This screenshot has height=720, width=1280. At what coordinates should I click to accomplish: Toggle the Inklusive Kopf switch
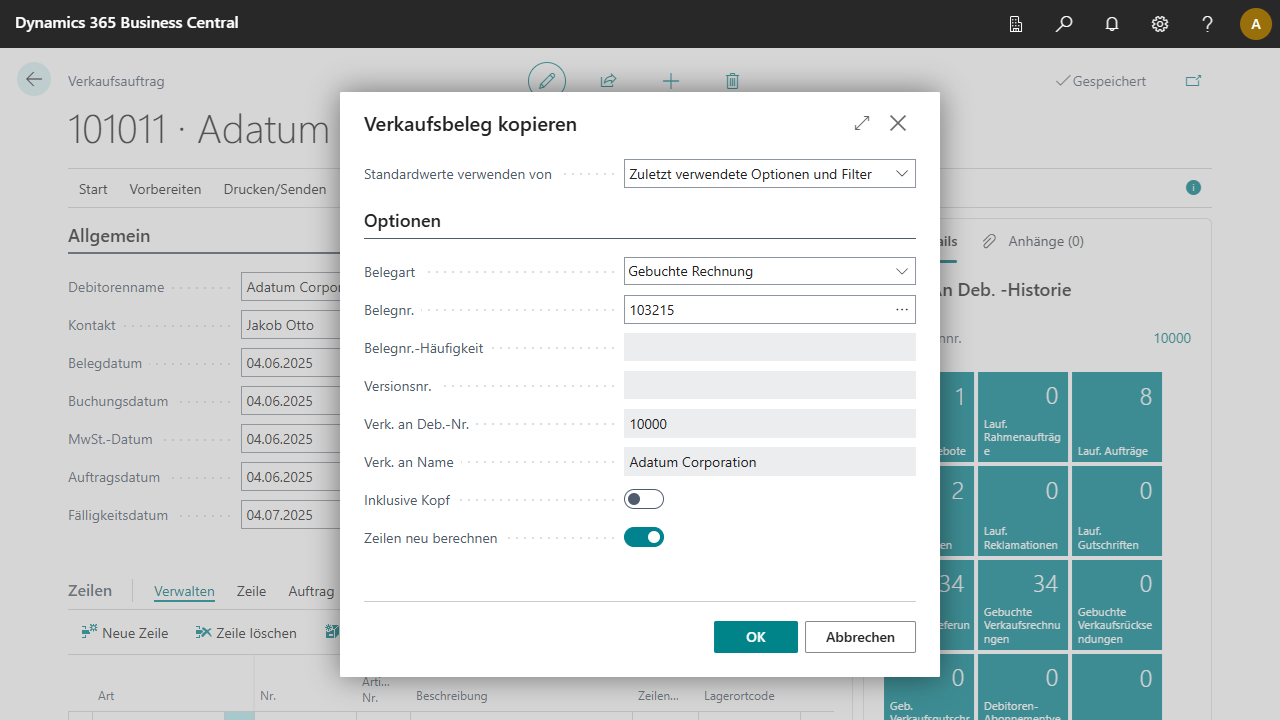pos(644,499)
